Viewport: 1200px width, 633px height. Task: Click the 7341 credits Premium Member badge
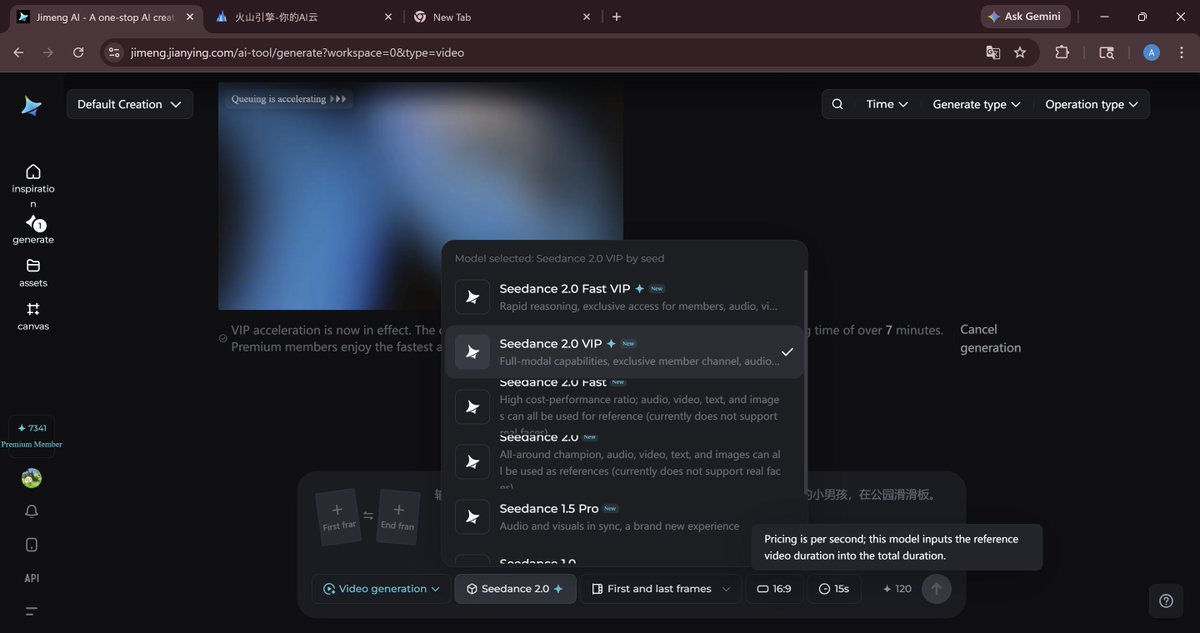click(x=32, y=435)
